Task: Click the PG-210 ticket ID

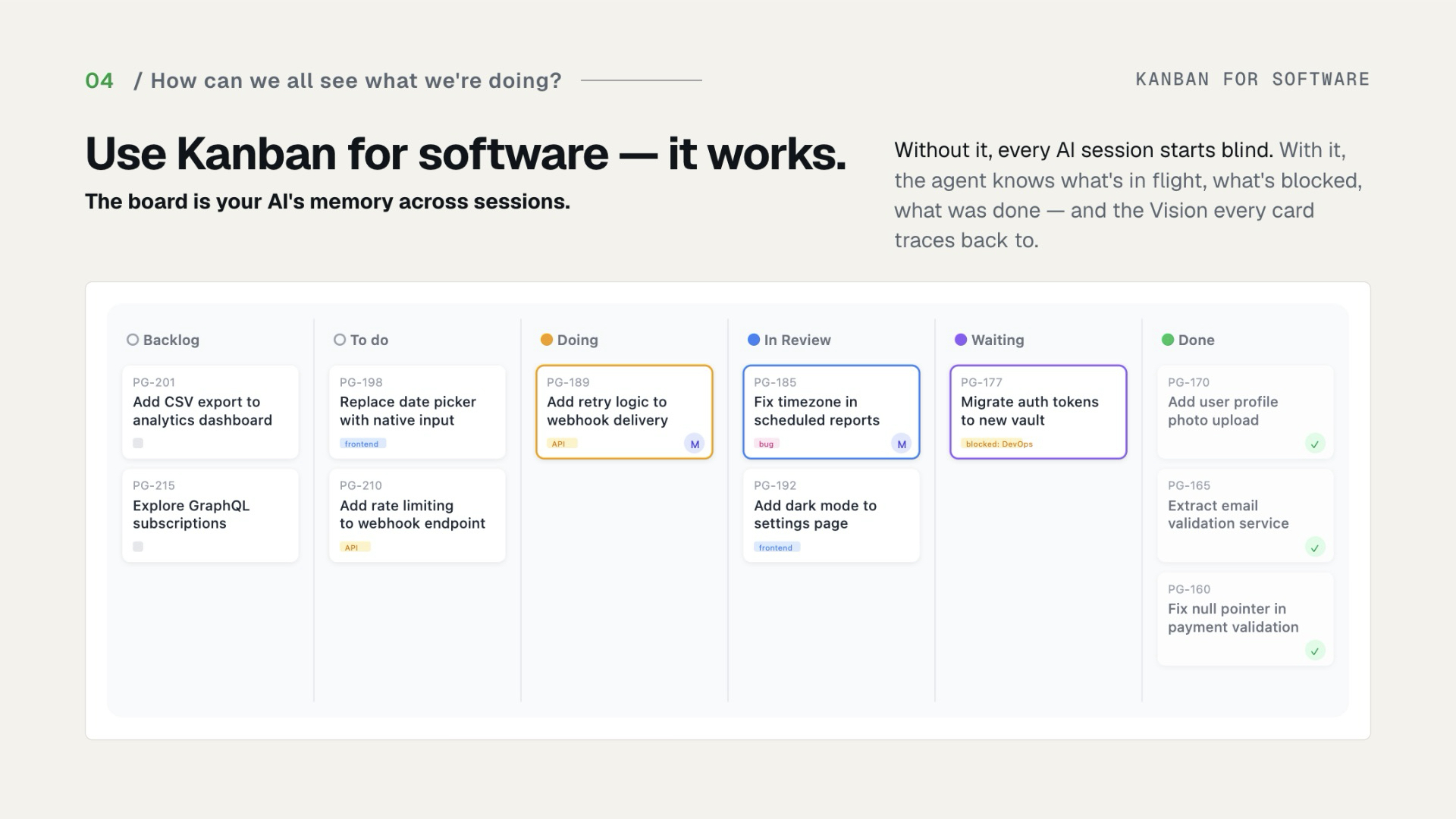Action: pos(361,485)
